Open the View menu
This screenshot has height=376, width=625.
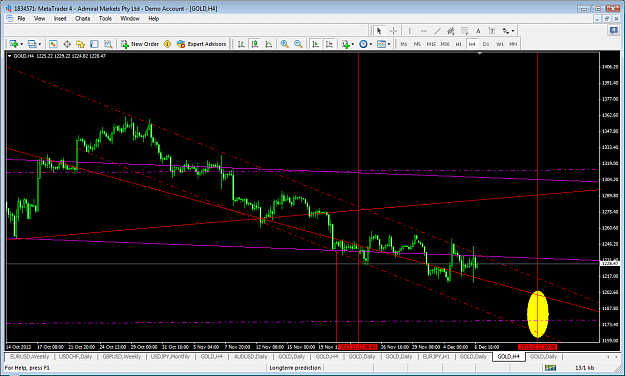[x=39, y=18]
